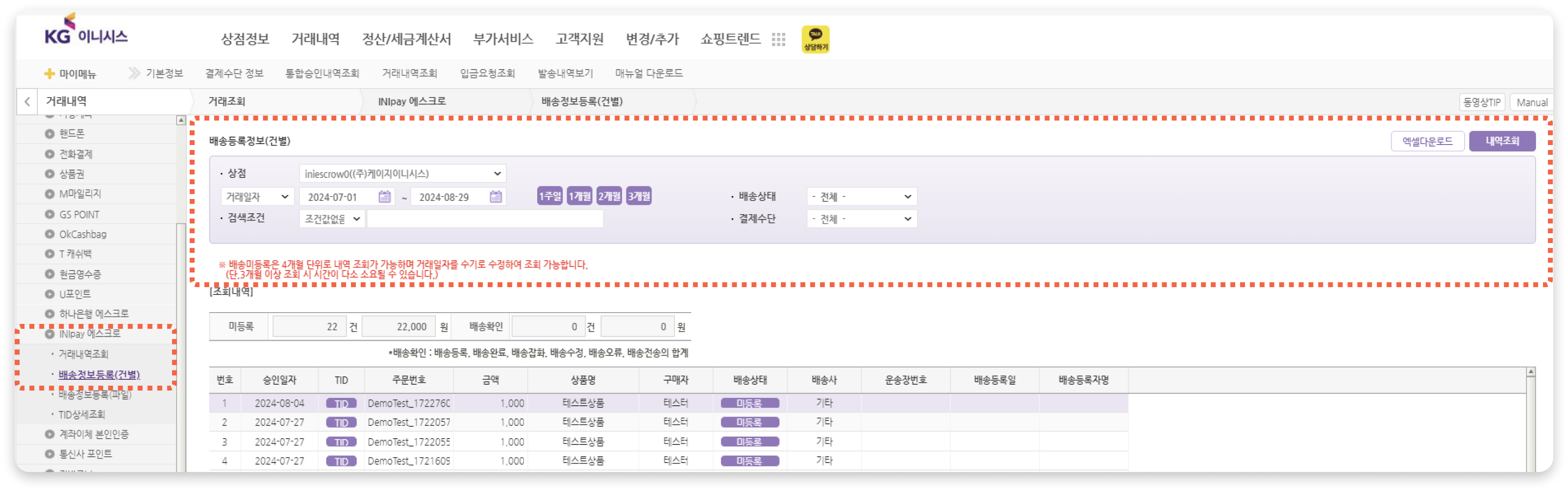Click the 미등록 status badge in row 2
The width and height of the screenshot is (1568, 492).
(x=749, y=422)
